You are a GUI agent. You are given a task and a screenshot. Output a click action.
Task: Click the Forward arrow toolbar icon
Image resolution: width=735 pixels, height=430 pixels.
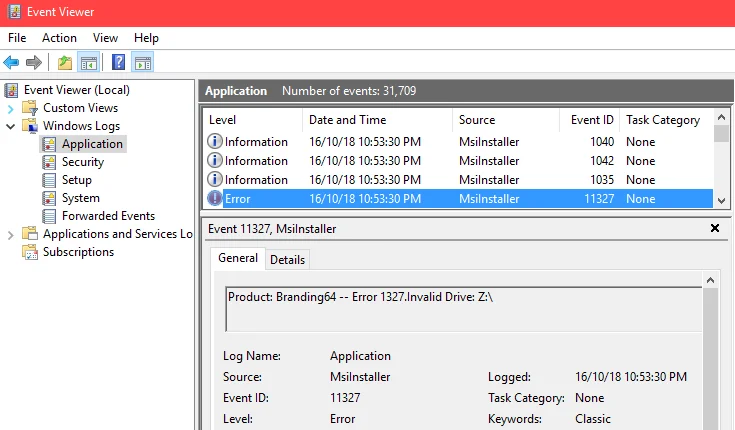34,62
